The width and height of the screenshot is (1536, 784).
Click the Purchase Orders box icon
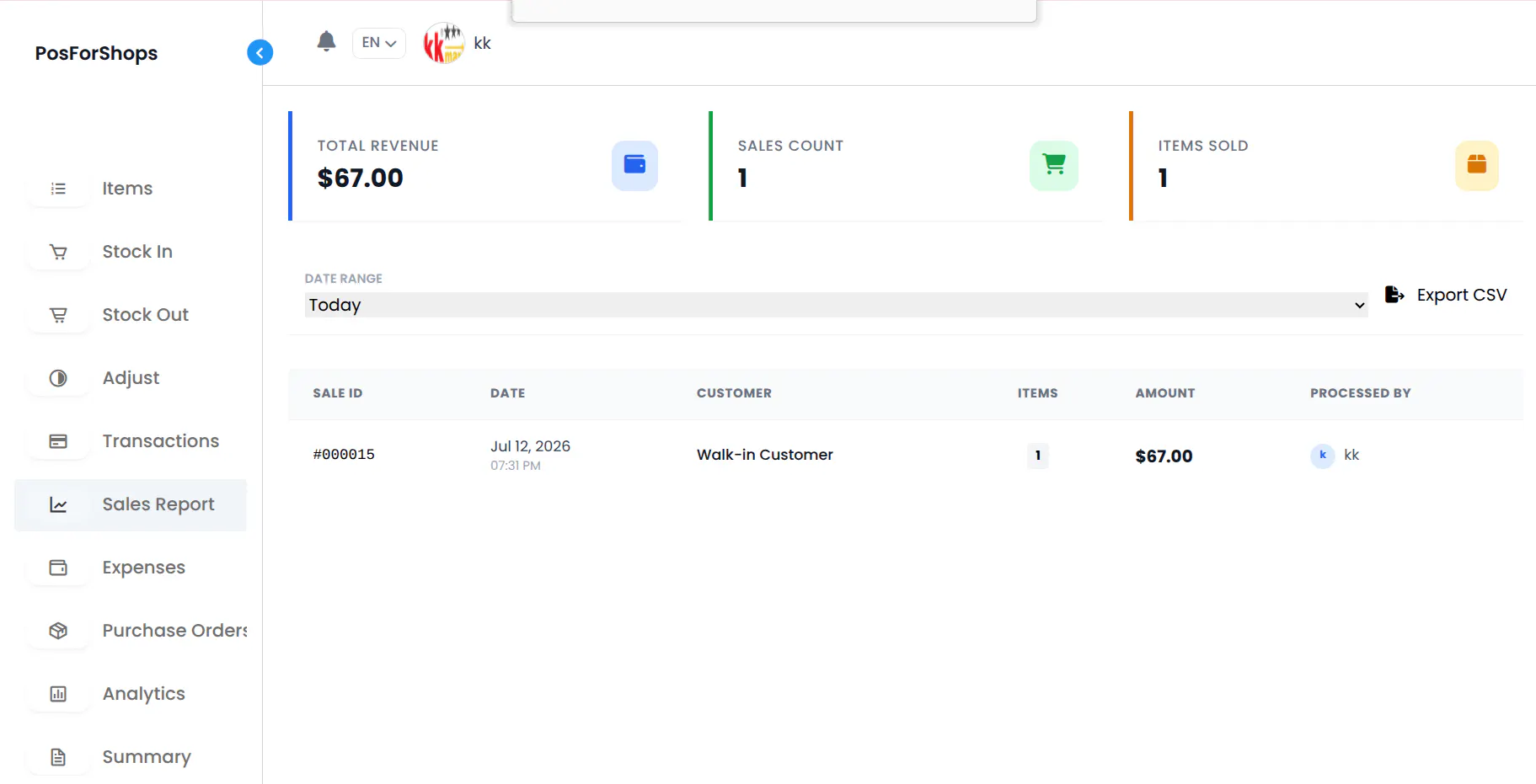pos(58,631)
